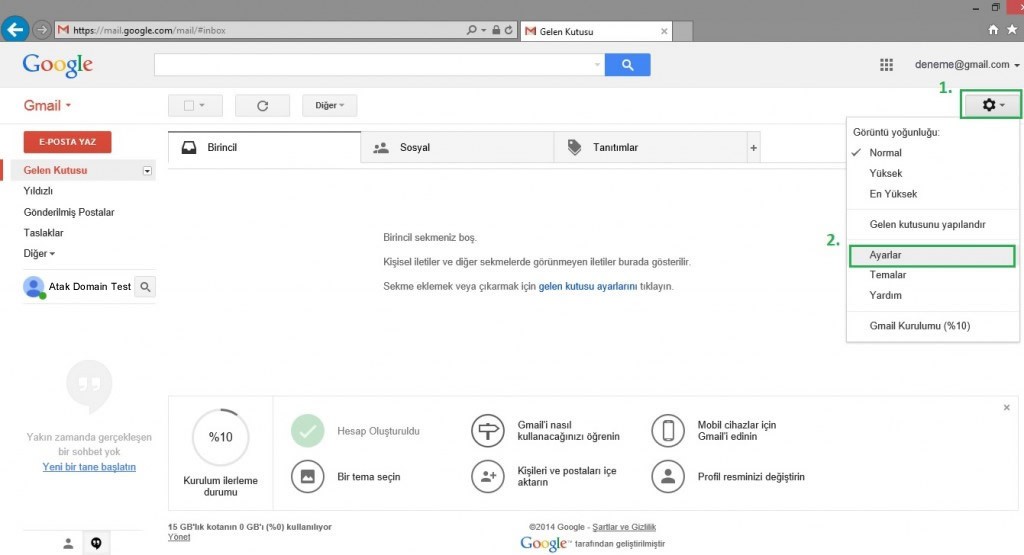This screenshot has height=555, width=1024.
Task: Open the settings gear menu
Action: click(991, 104)
